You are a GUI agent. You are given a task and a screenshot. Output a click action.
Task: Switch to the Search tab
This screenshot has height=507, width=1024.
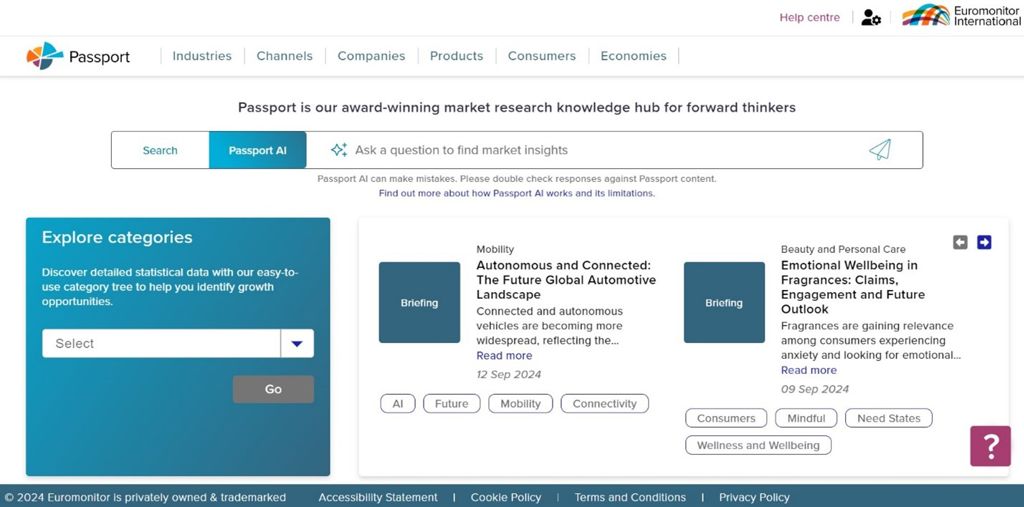click(x=160, y=150)
